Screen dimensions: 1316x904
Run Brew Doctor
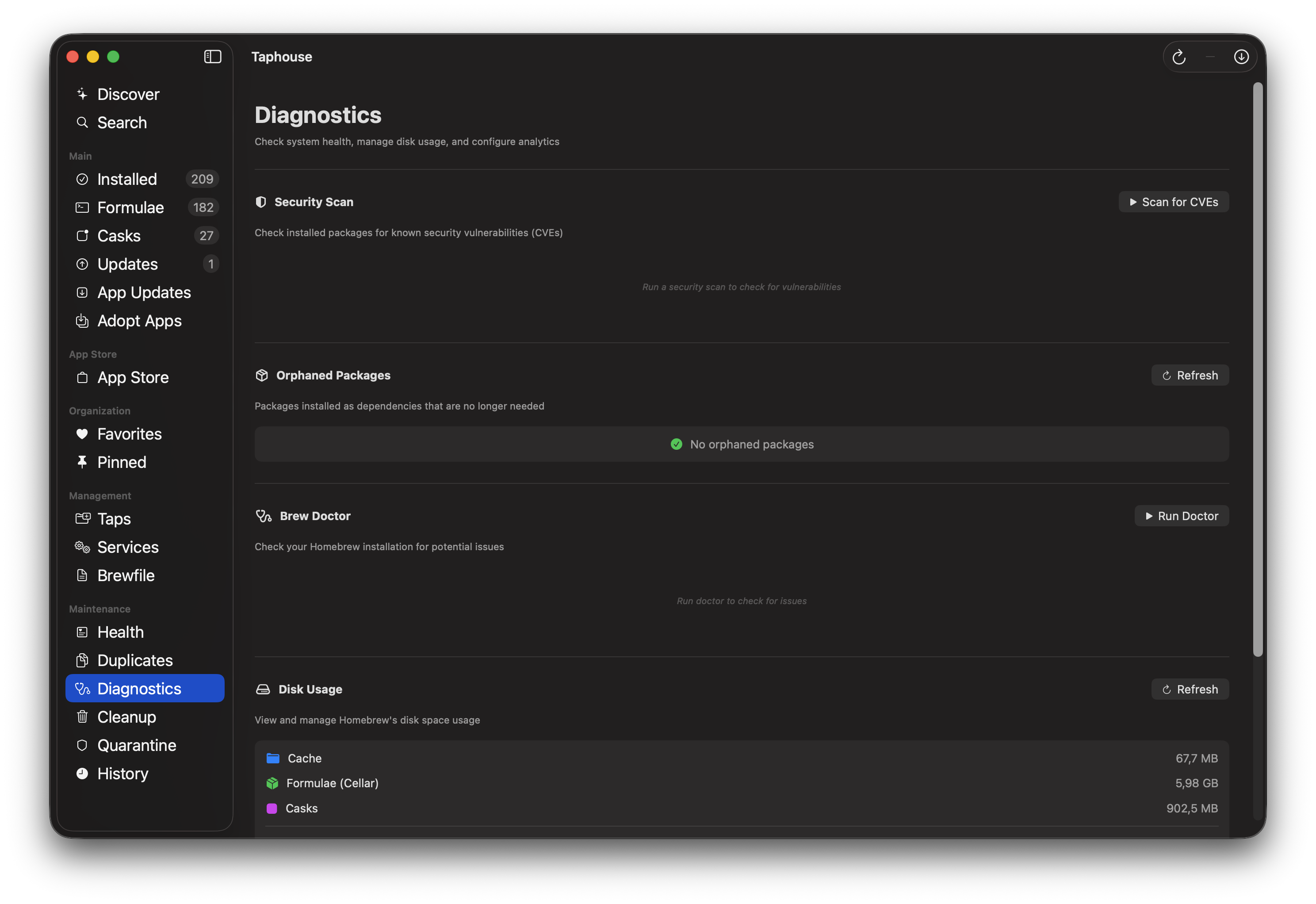(x=1181, y=515)
